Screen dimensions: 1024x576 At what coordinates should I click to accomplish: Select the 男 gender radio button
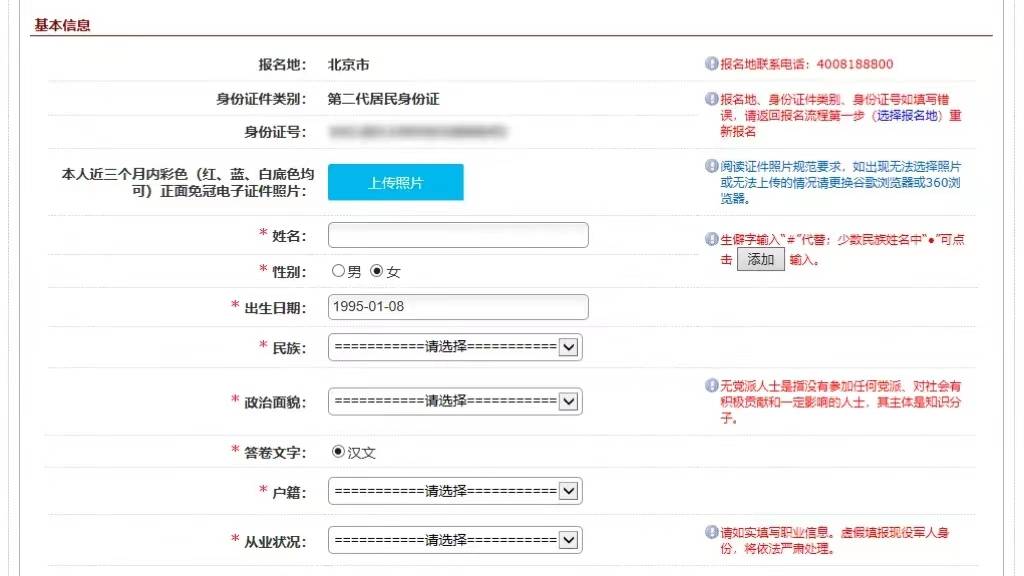[x=339, y=271]
